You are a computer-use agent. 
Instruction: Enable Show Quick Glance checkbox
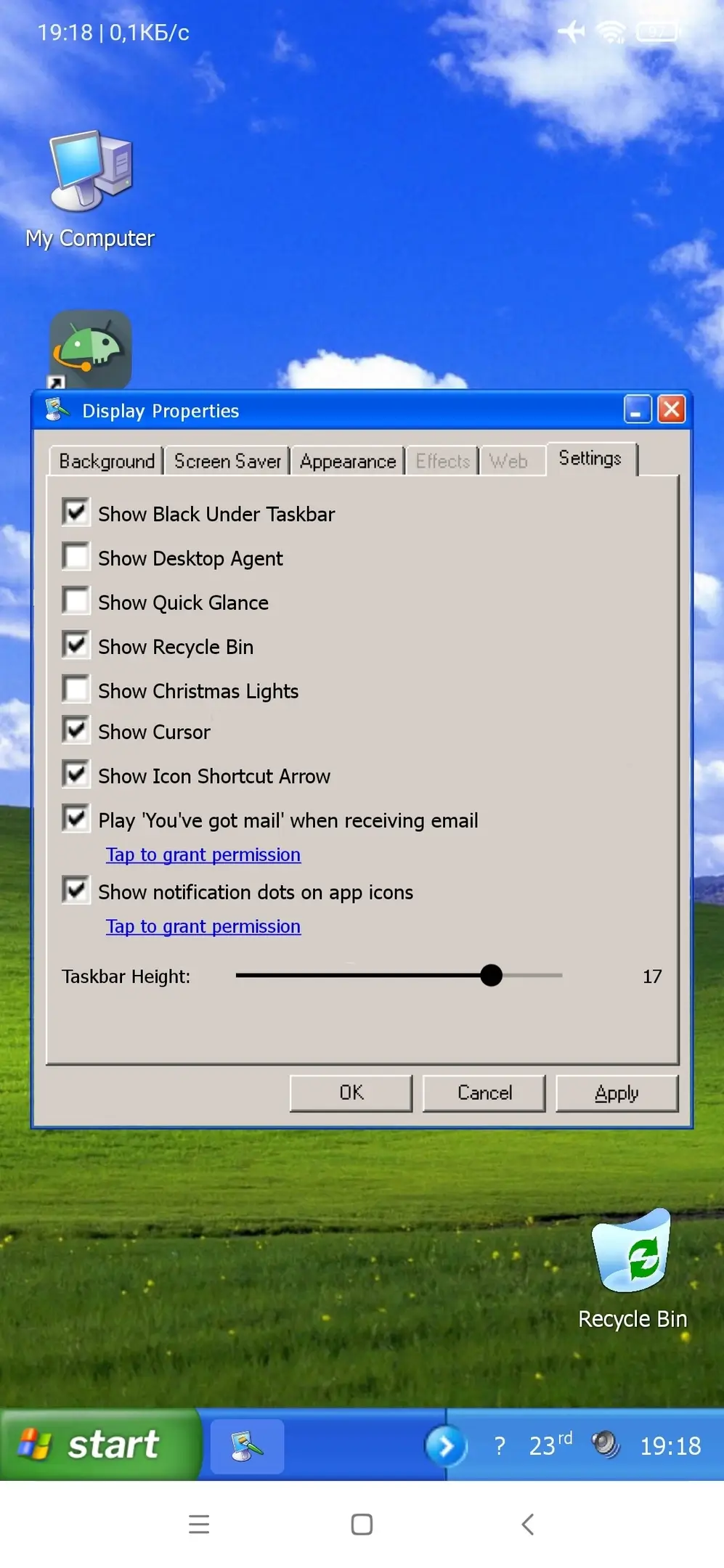[x=76, y=601]
